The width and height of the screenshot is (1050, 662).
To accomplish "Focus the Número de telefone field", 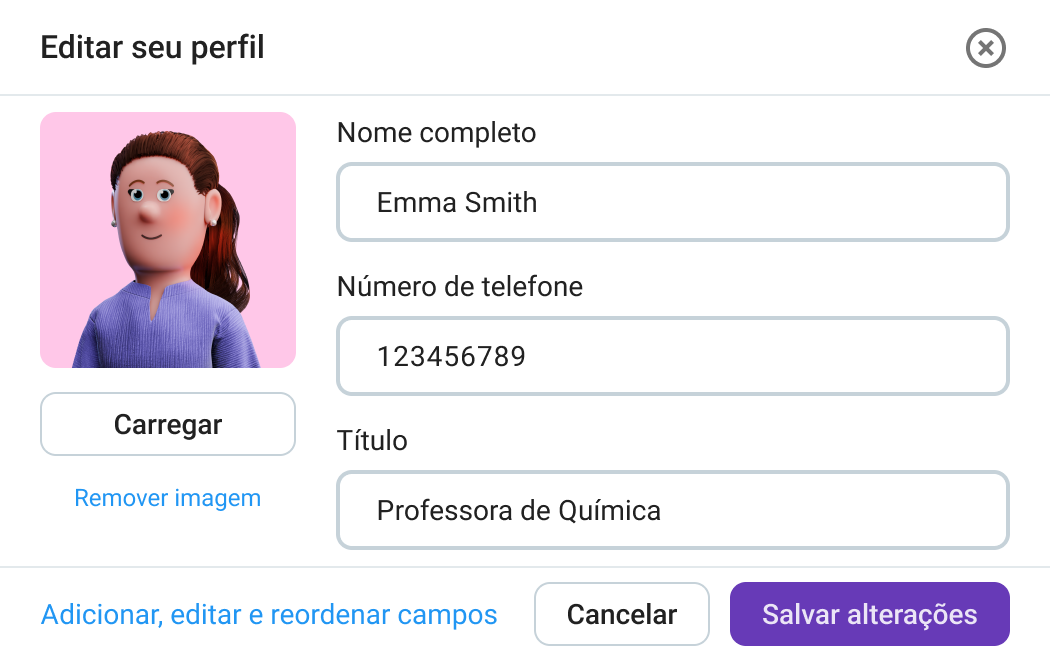I will [672, 356].
